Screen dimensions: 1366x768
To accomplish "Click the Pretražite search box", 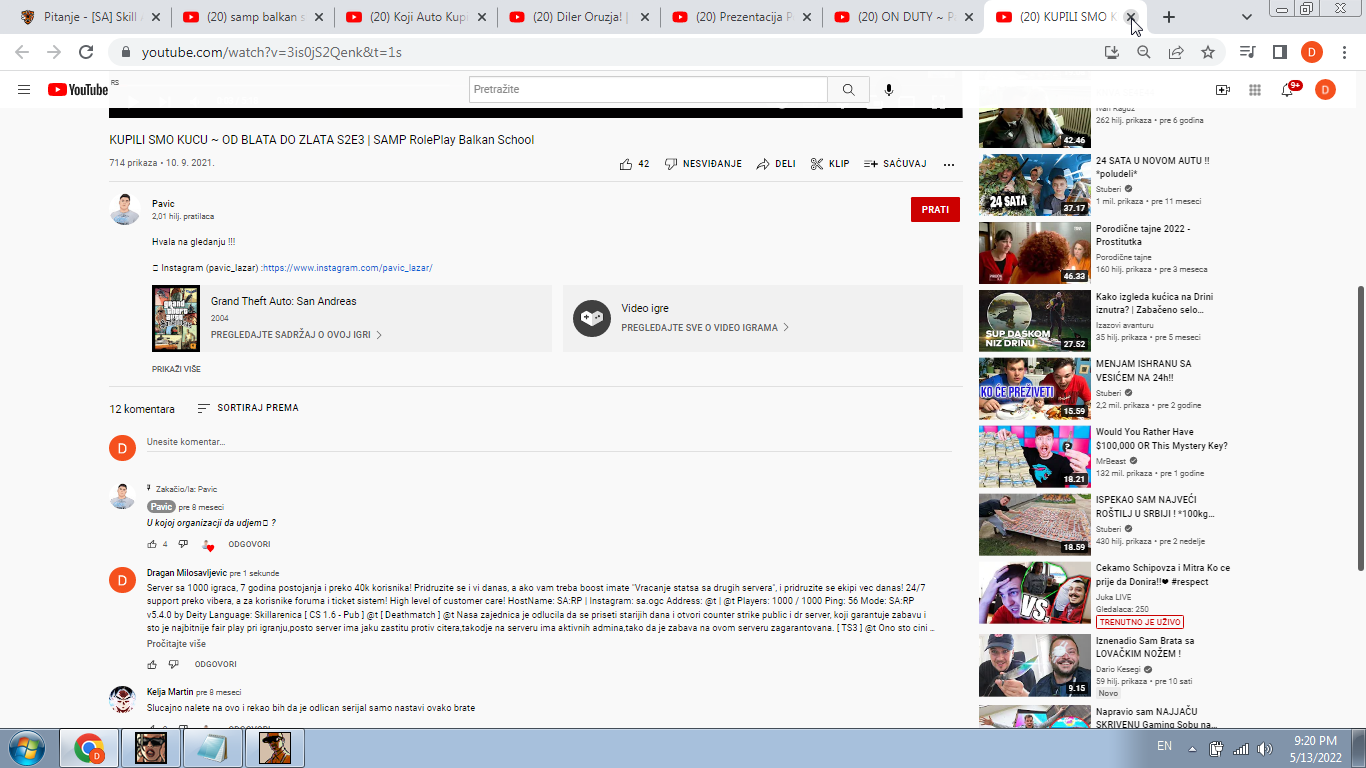I will coord(648,90).
